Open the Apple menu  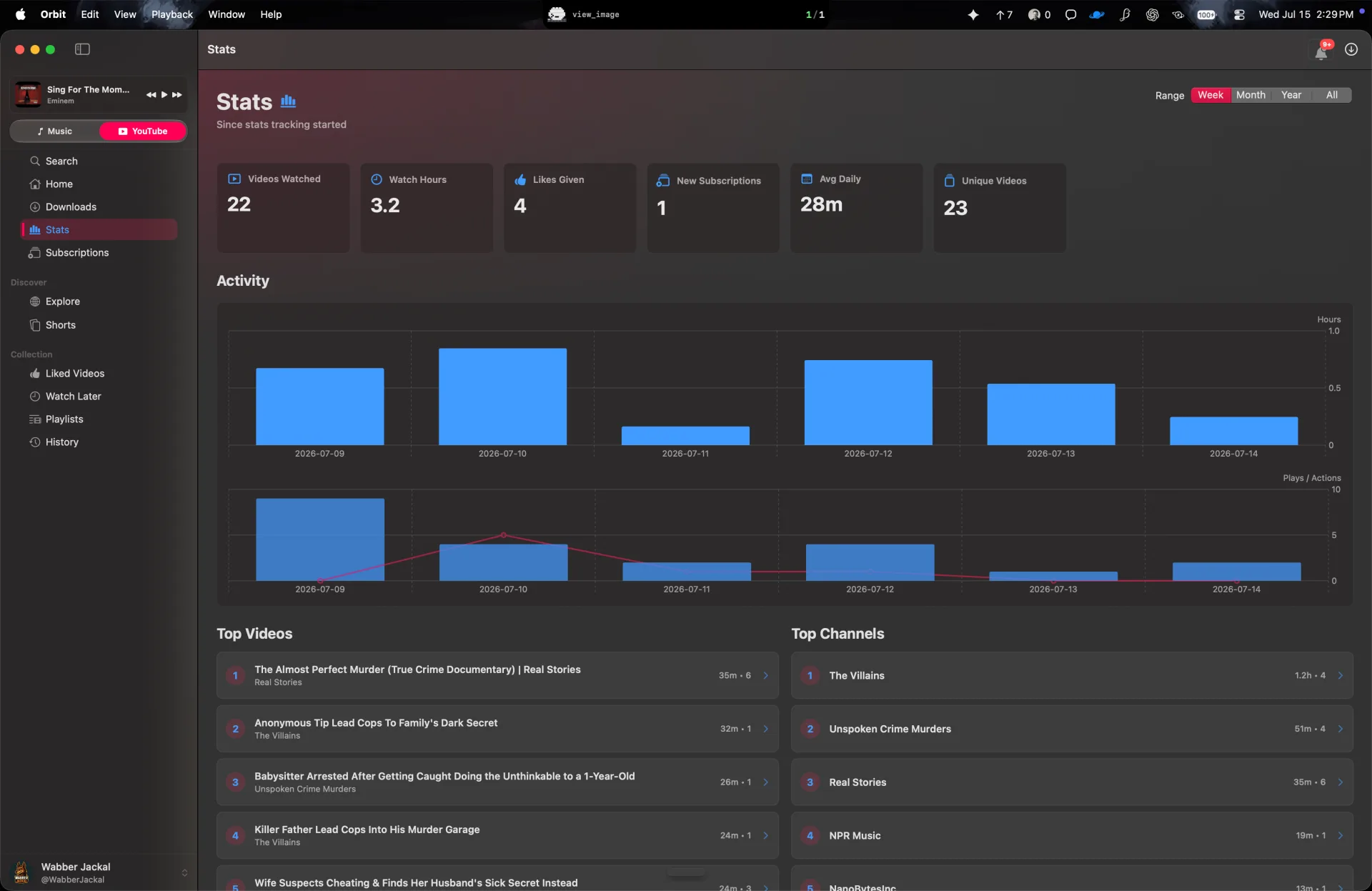[20, 14]
